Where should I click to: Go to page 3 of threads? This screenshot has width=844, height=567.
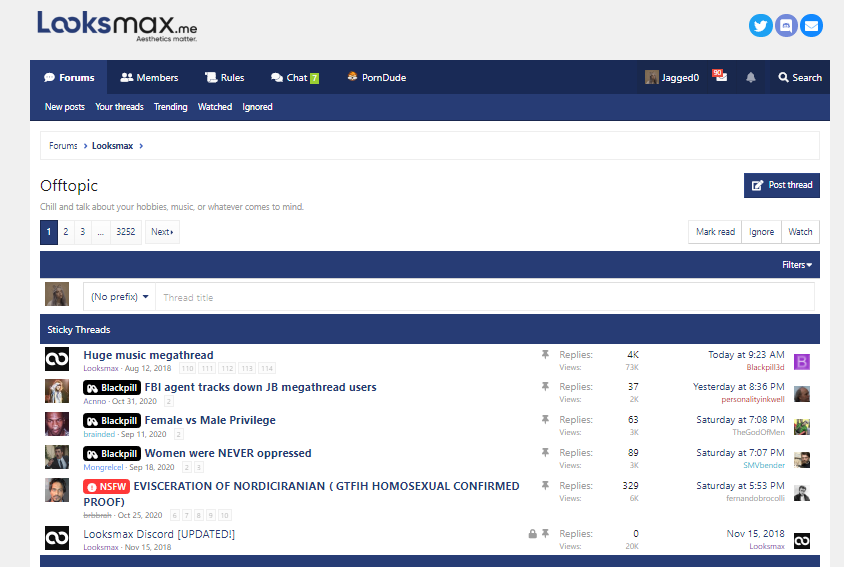pos(82,232)
